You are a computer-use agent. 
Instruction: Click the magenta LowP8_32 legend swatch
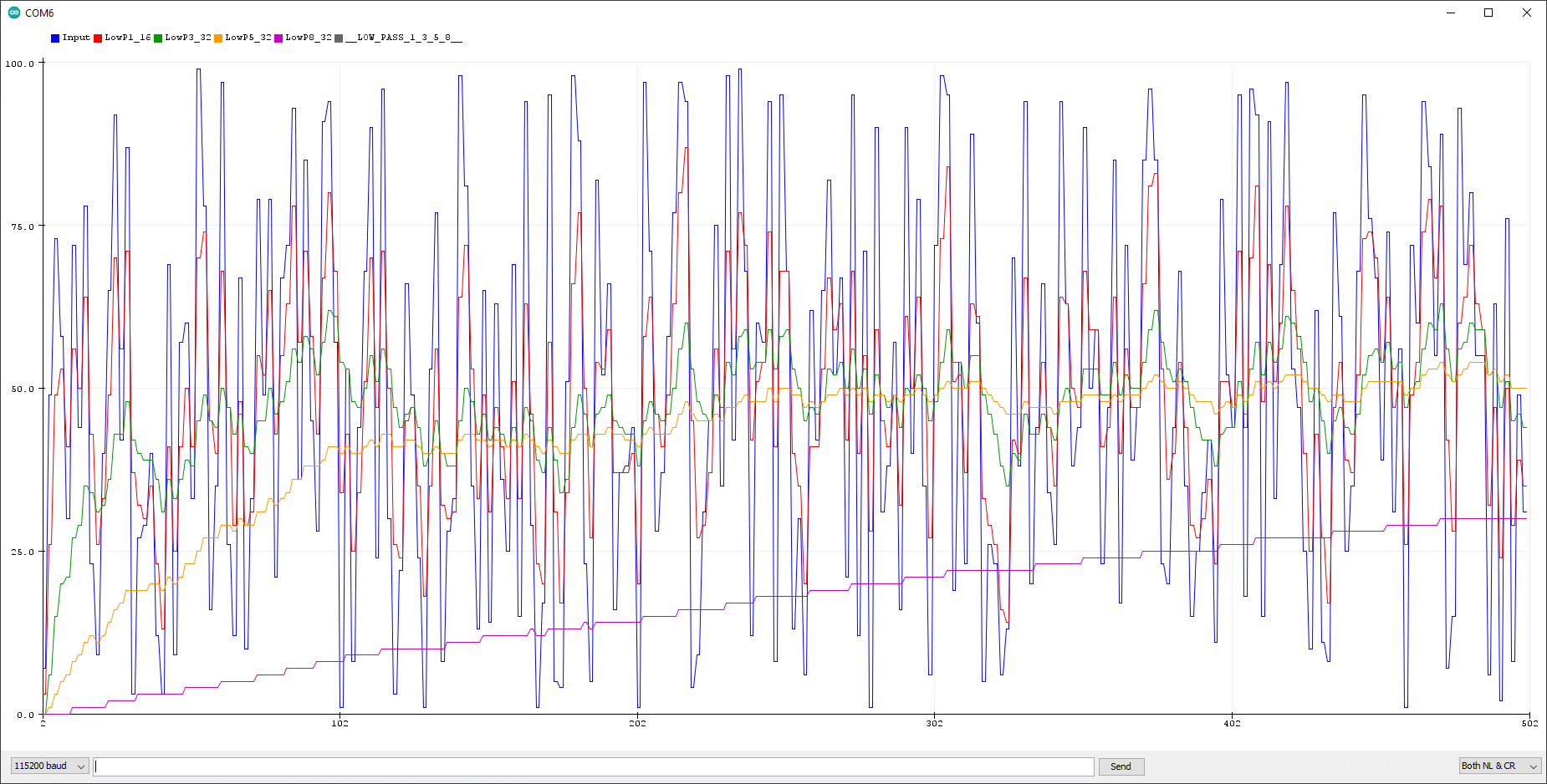[278, 38]
